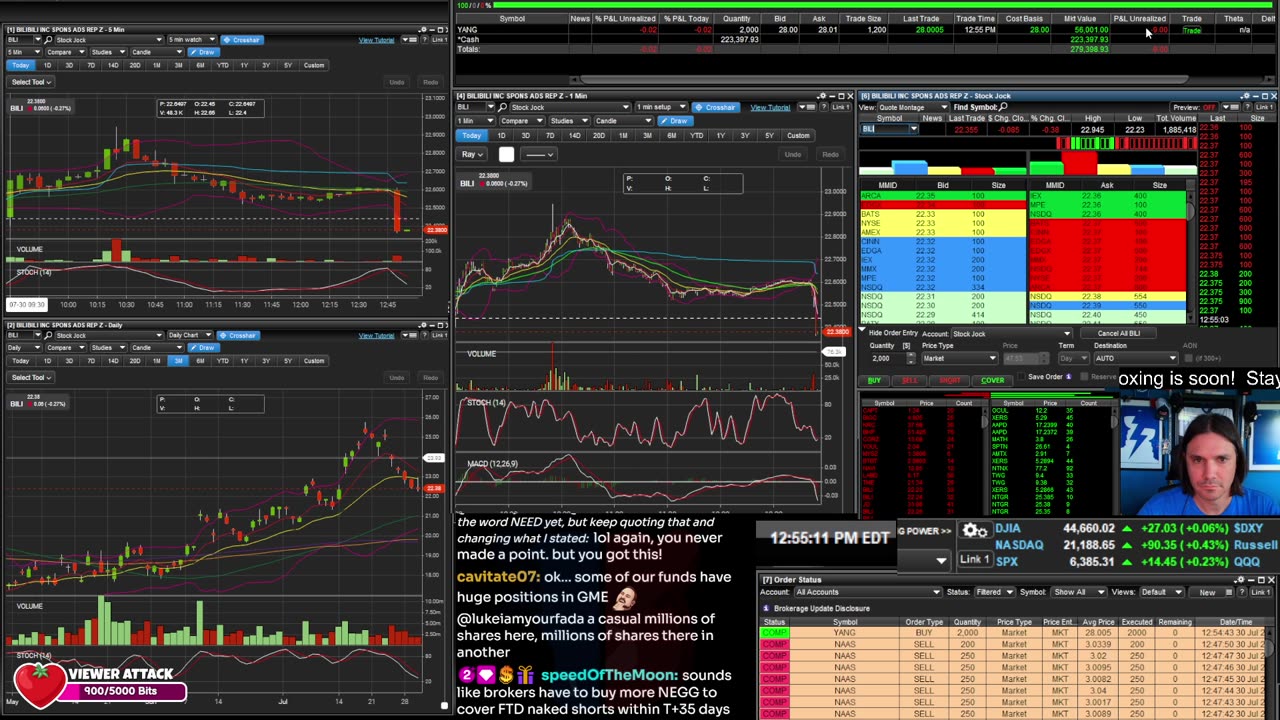Select YTD tab in 1 Min chart
Screen dimensions: 1280x720
(696, 135)
